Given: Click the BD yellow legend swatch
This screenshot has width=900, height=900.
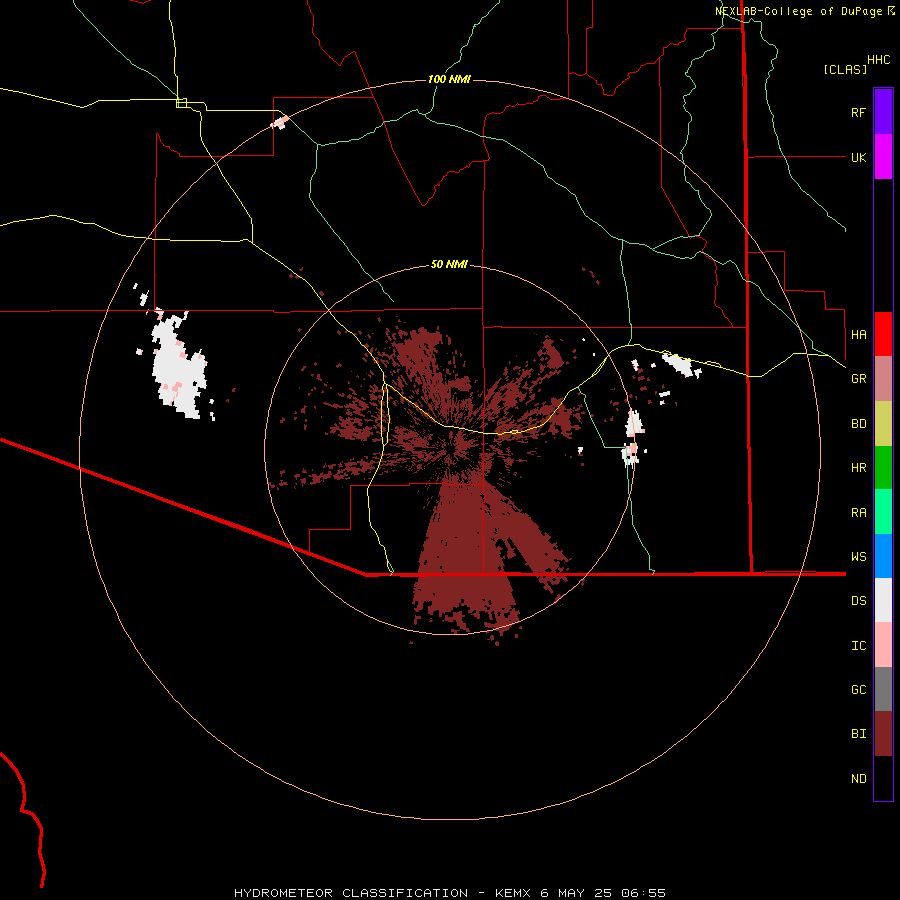Looking at the screenshot, I should pos(883,424).
